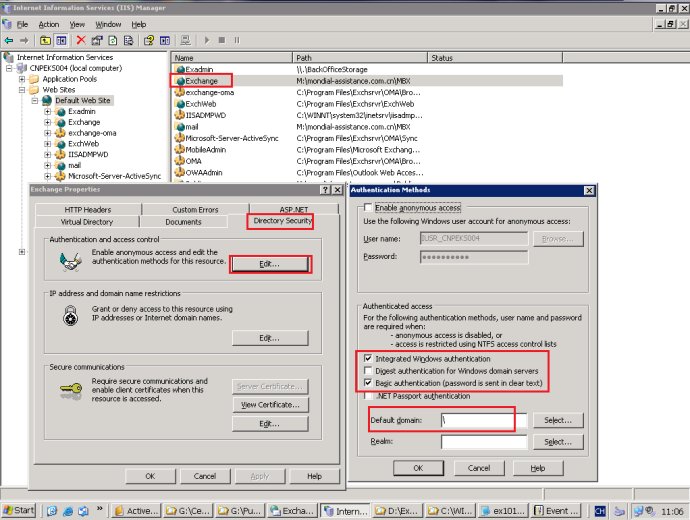Expand the Exadmin tree node
Screen dimensions: 690x520
point(48,112)
